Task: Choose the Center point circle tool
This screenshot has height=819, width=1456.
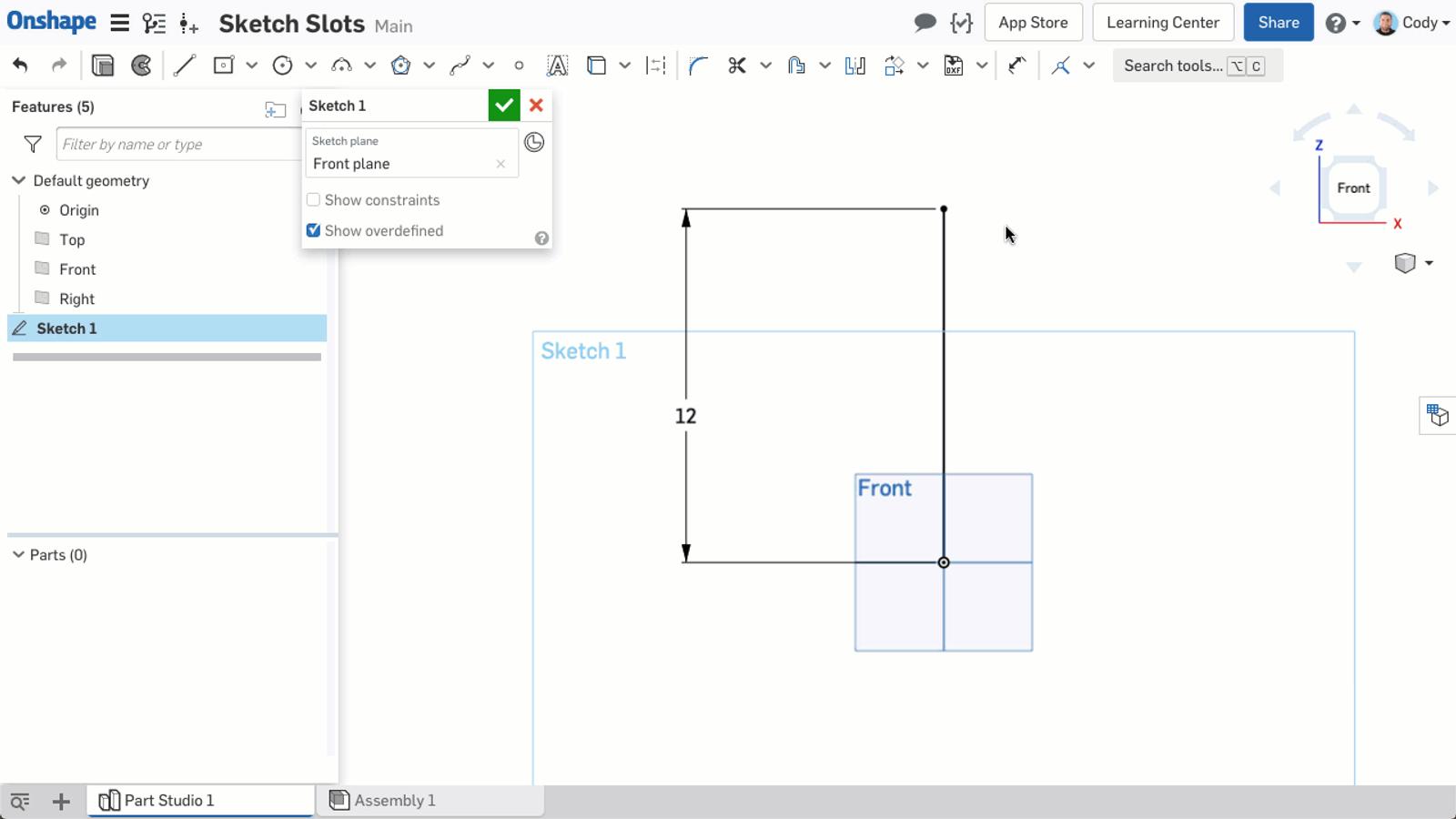Action: [x=282, y=65]
